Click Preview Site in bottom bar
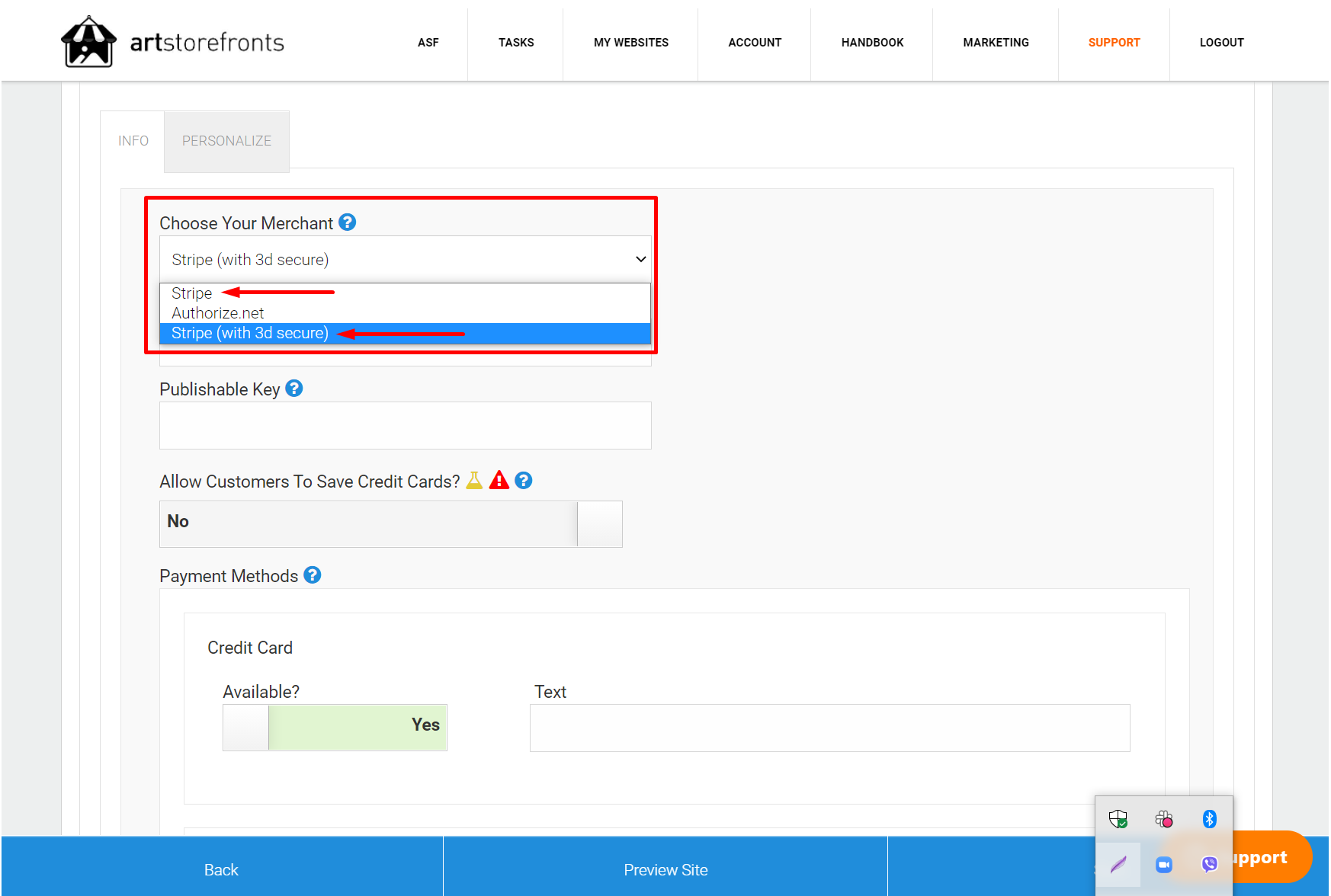 [665, 869]
